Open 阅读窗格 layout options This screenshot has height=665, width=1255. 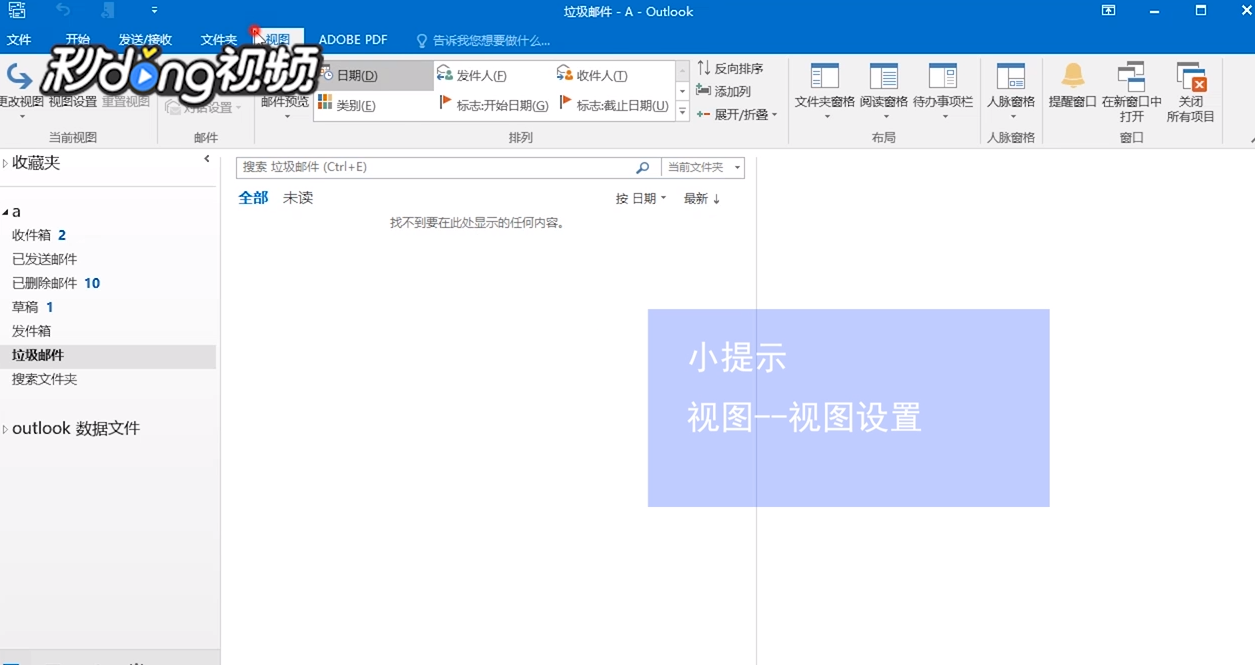[884, 91]
